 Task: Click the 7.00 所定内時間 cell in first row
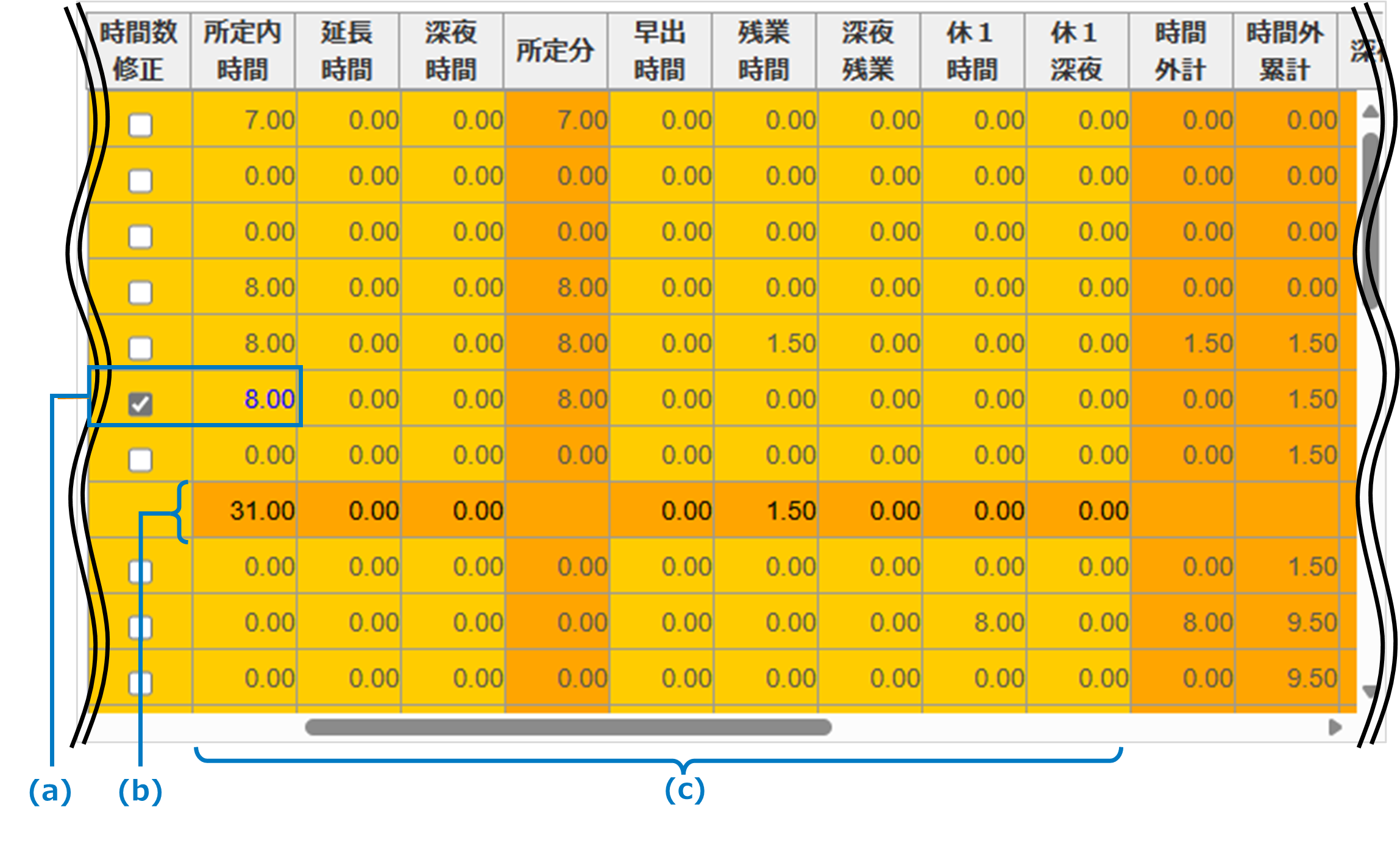coord(269,120)
